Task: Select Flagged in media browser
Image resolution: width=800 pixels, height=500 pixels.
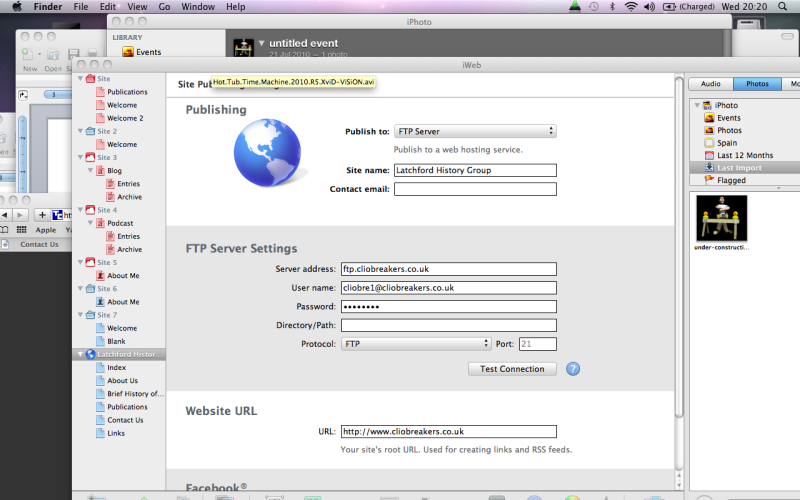Action: tap(731, 180)
